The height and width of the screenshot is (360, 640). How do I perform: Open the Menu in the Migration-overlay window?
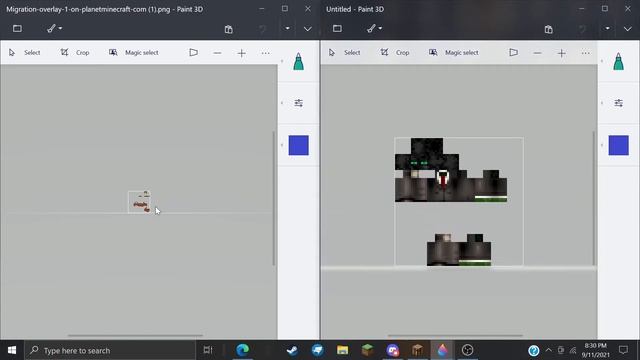[17, 29]
